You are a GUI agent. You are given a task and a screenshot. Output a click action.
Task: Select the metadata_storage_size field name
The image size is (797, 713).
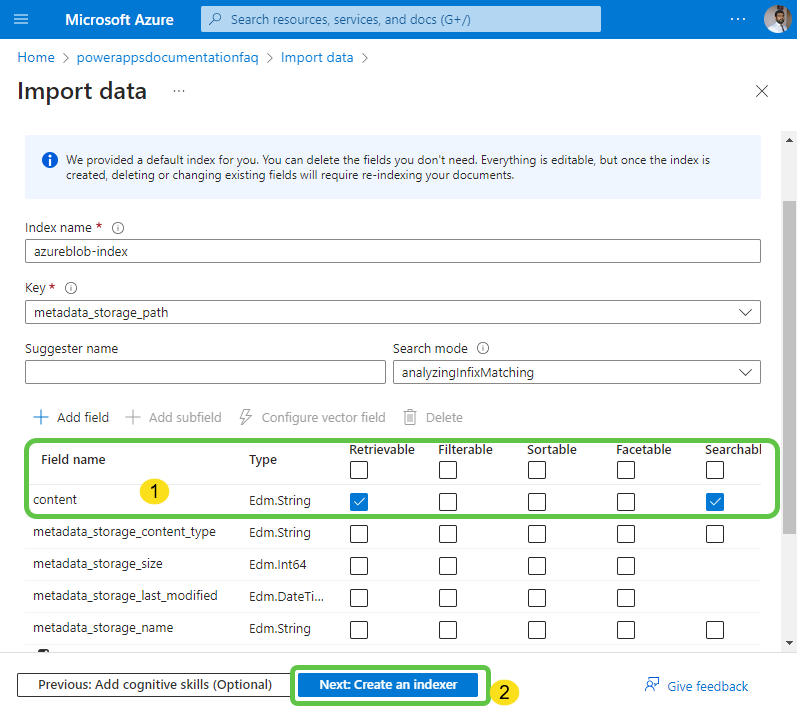click(x=98, y=564)
